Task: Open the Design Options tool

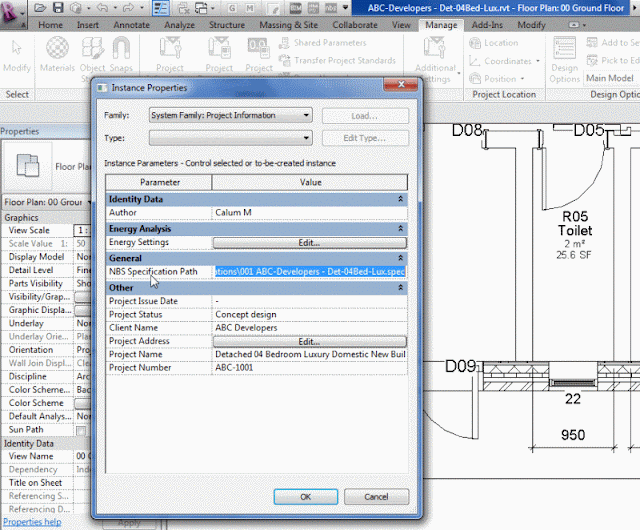Action: tap(564, 60)
